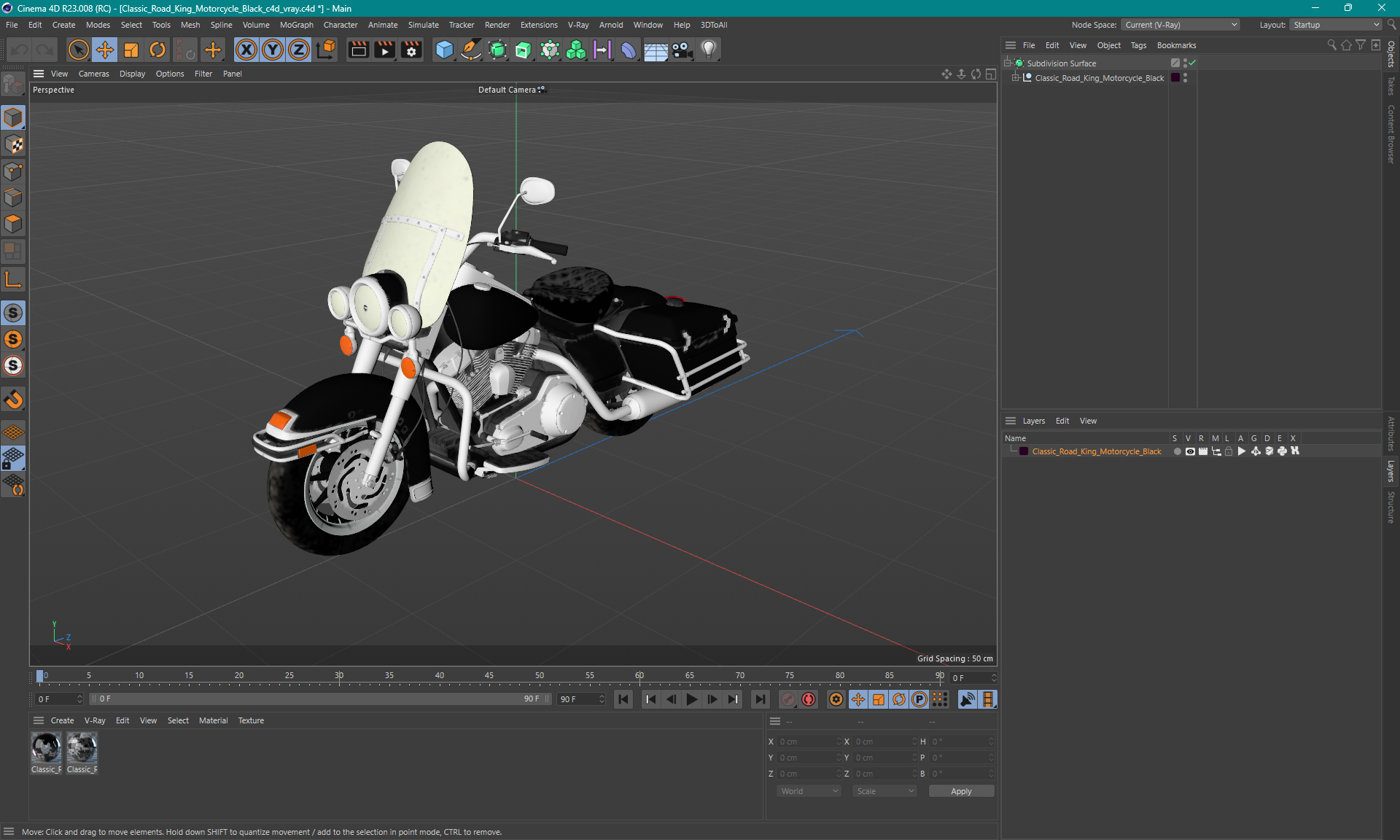Click the current frame field stepper
Screen dimensions: 1400x840
point(994,677)
